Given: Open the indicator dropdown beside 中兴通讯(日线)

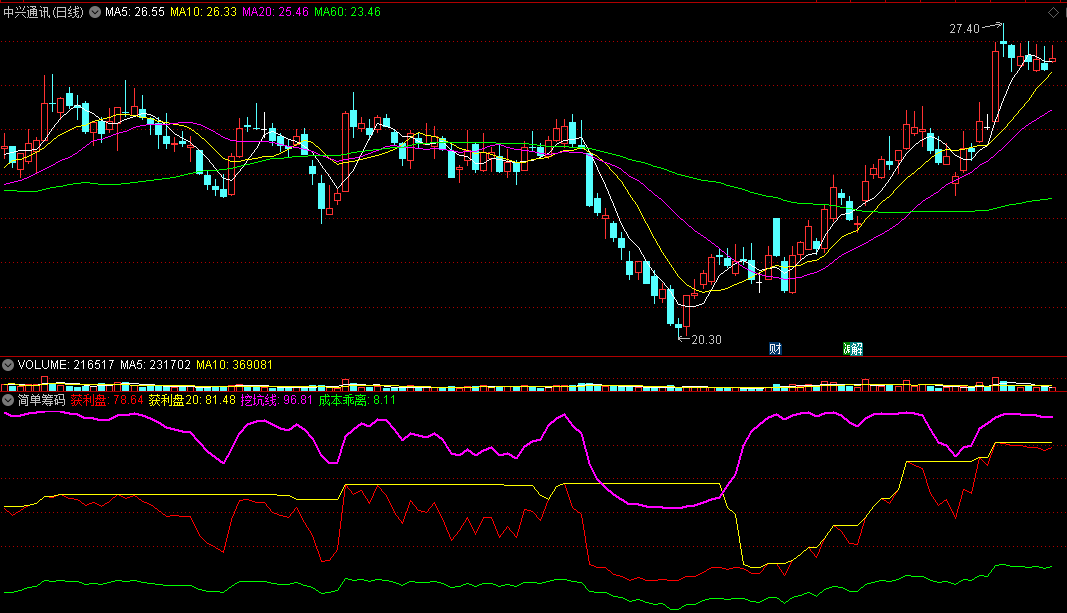Looking at the screenshot, I should pos(95,12).
